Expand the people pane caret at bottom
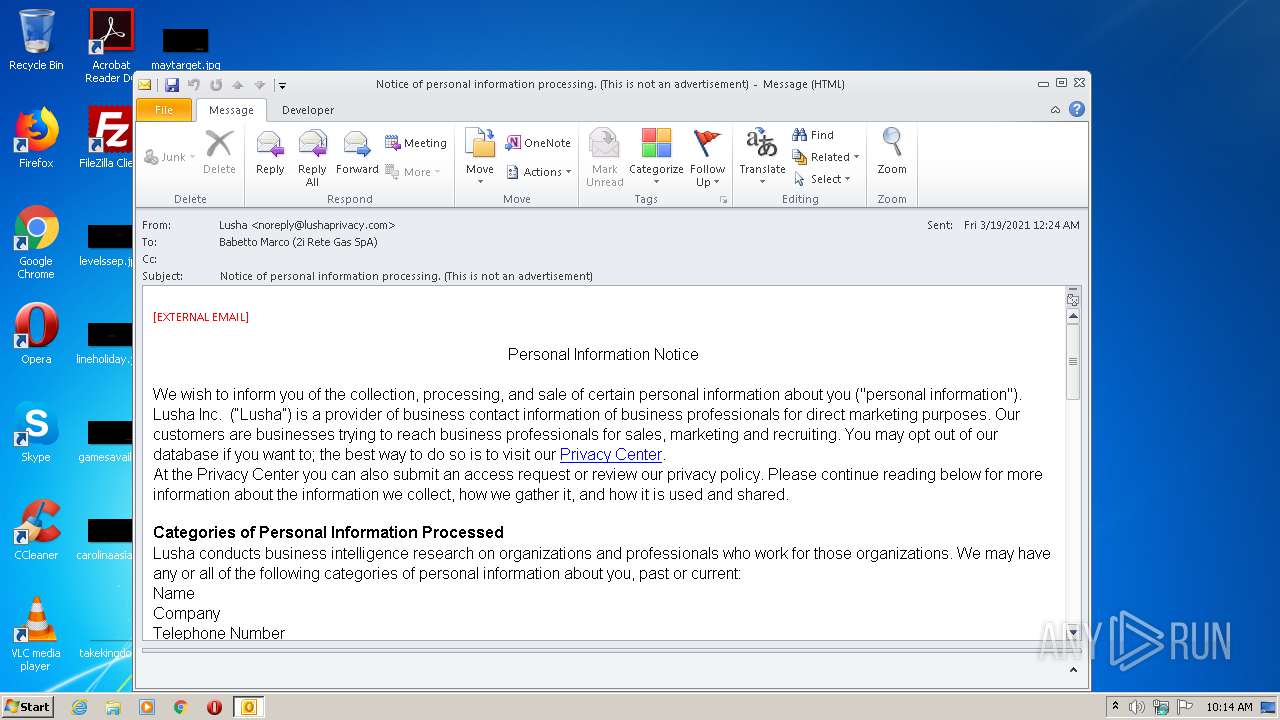The height and width of the screenshot is (720, 1280). click(1074, 670)
